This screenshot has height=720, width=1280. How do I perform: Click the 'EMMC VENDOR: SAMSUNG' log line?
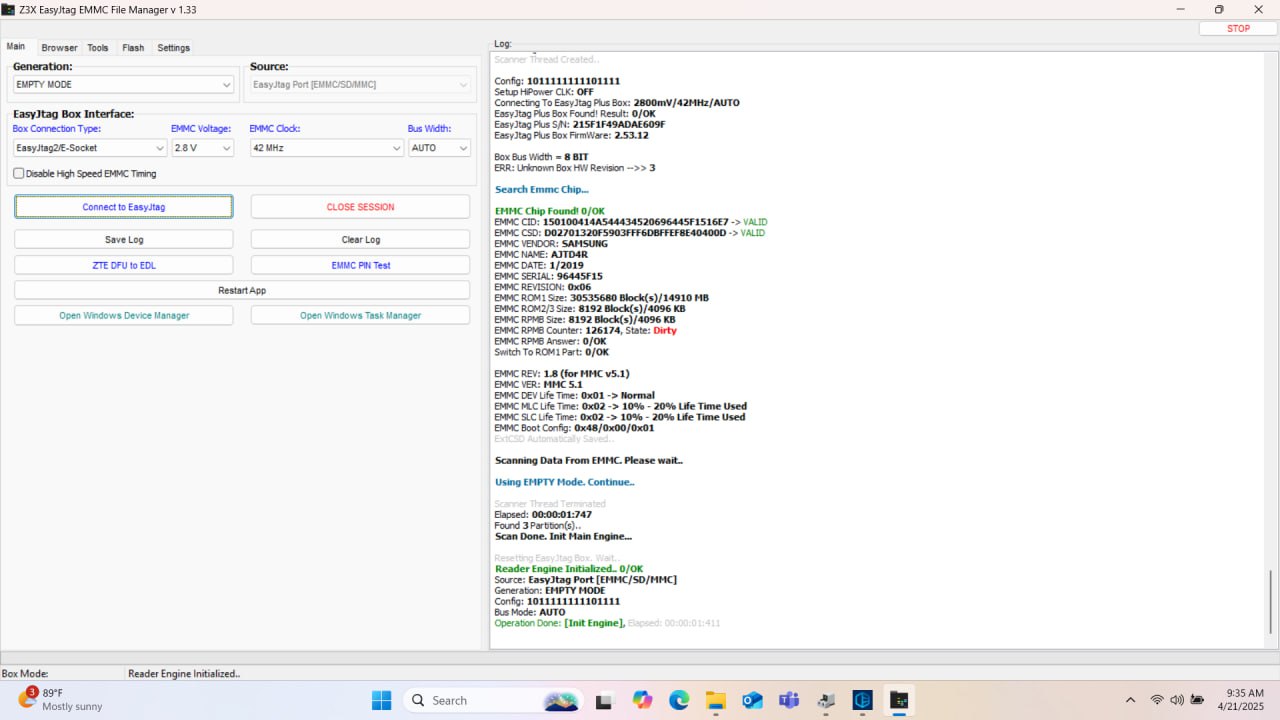pyautogui.click(x=551, y=243)
